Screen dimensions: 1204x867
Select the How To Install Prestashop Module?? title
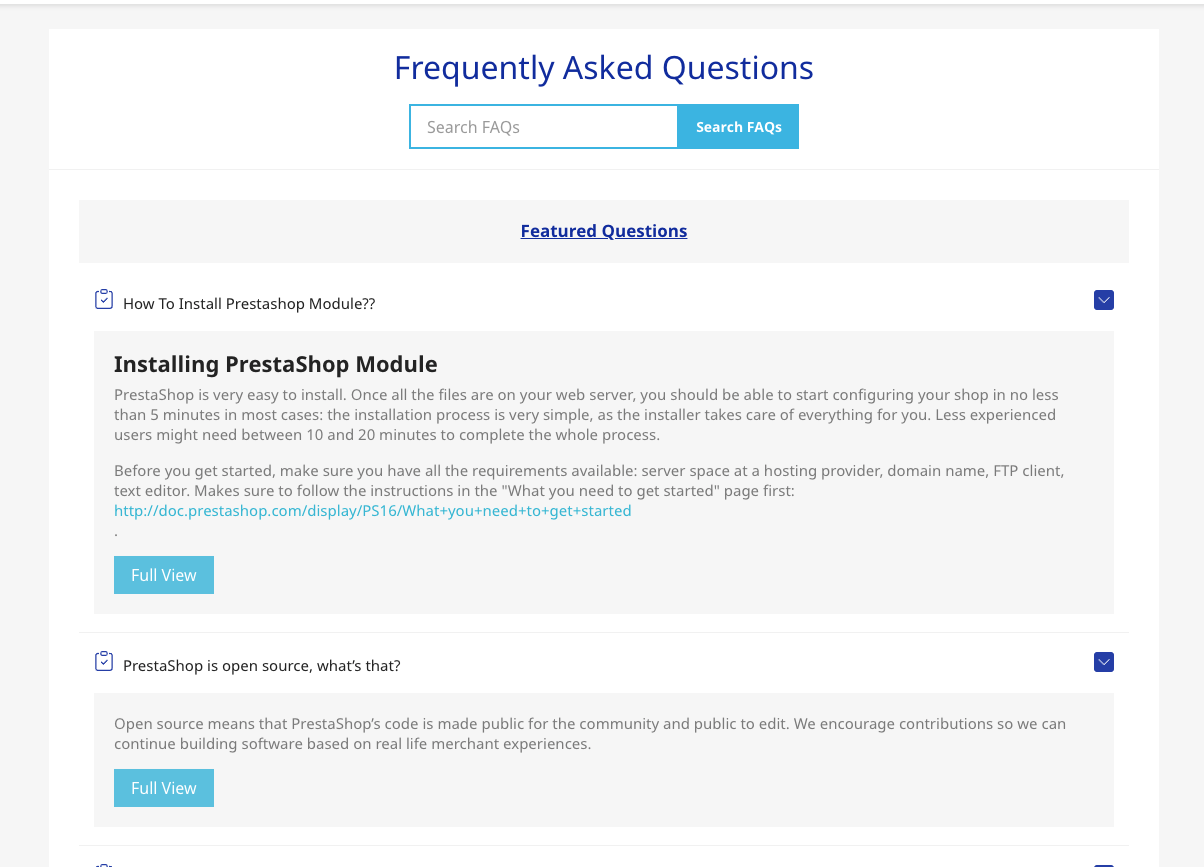(249, 304)
